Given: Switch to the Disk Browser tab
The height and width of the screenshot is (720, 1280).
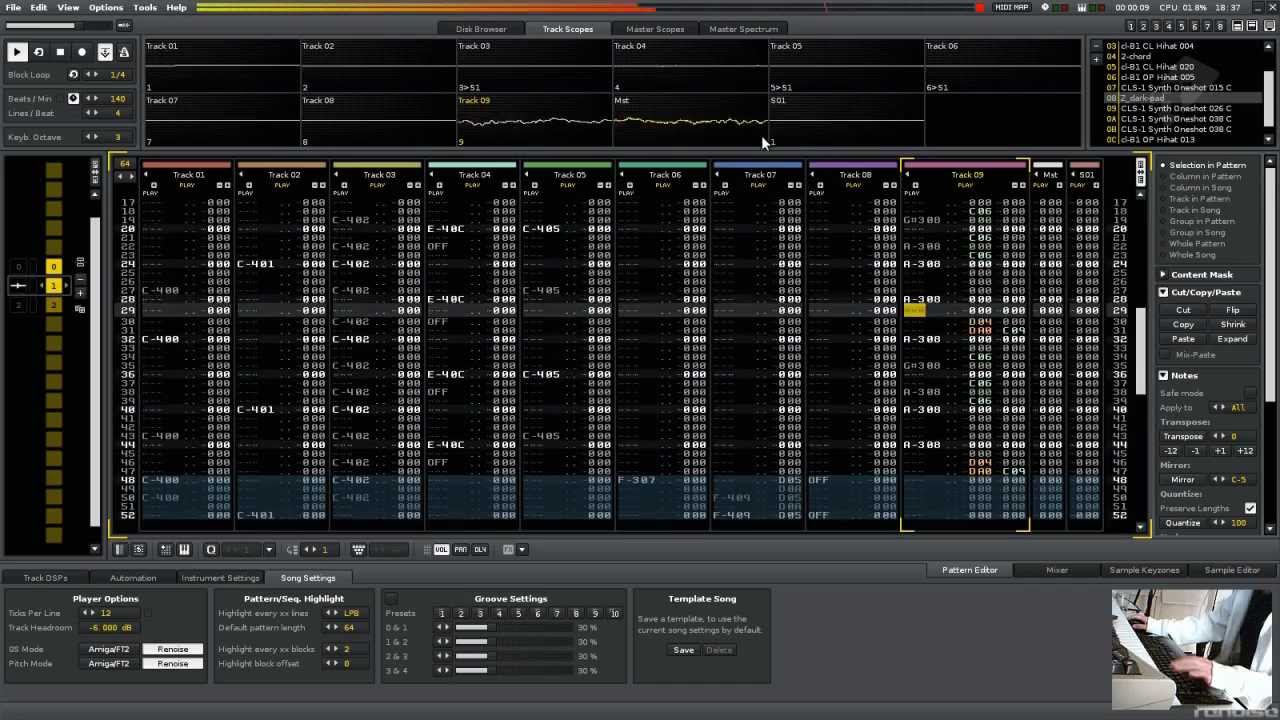Looking at the screenshot, I should 481,29.
